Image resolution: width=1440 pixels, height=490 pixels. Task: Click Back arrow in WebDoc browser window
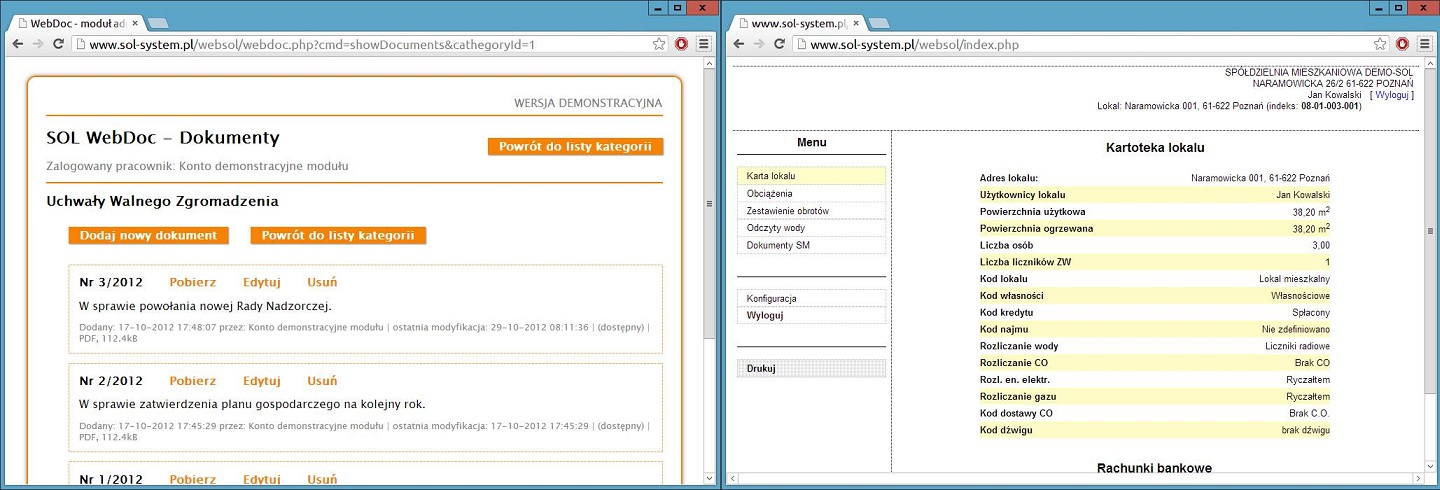click(17, 44)
